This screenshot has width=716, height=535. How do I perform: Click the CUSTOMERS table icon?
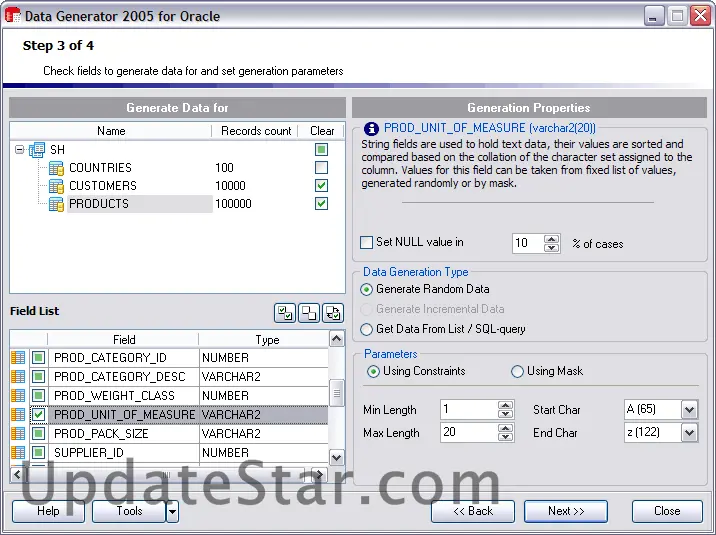(56, 186)
